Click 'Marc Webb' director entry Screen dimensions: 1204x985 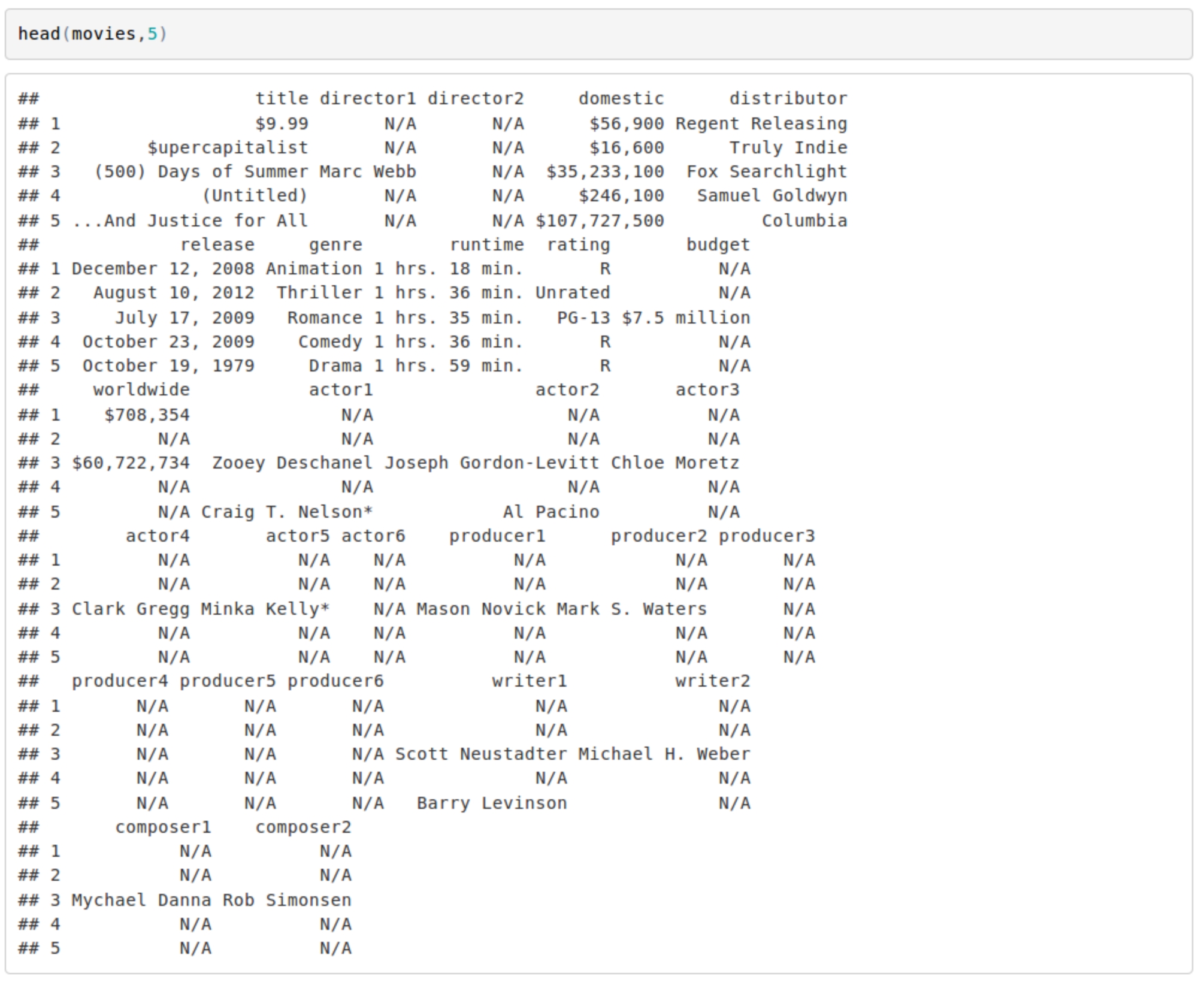coord(367,172)
